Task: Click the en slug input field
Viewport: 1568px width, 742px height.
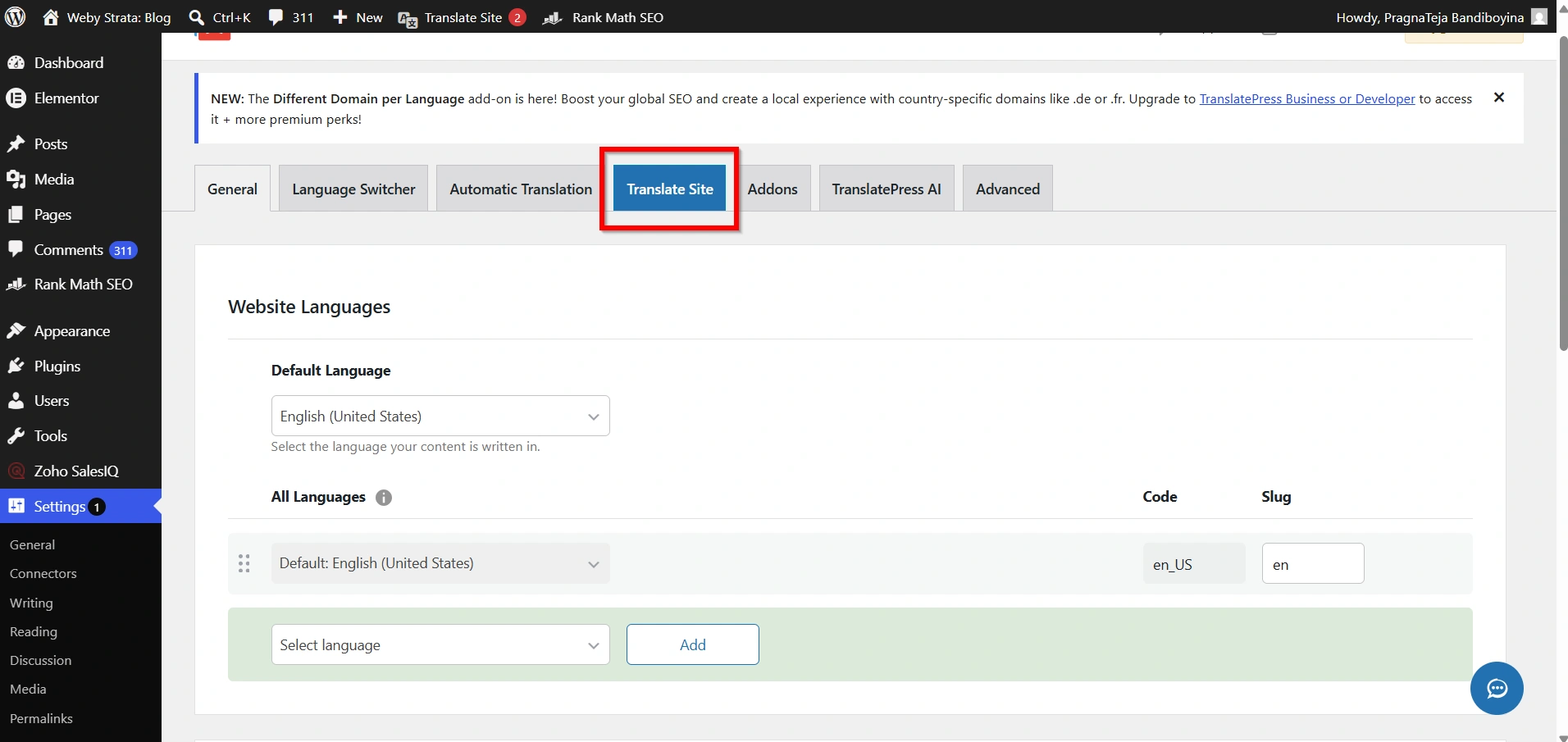Action: click(x=1313, y=563)
